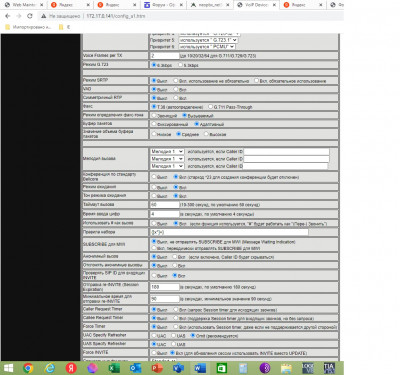Image resolution: width=400 pixels, height=375 pixels.
Task: Open the Windows Start menu
Action: [8, 368]
